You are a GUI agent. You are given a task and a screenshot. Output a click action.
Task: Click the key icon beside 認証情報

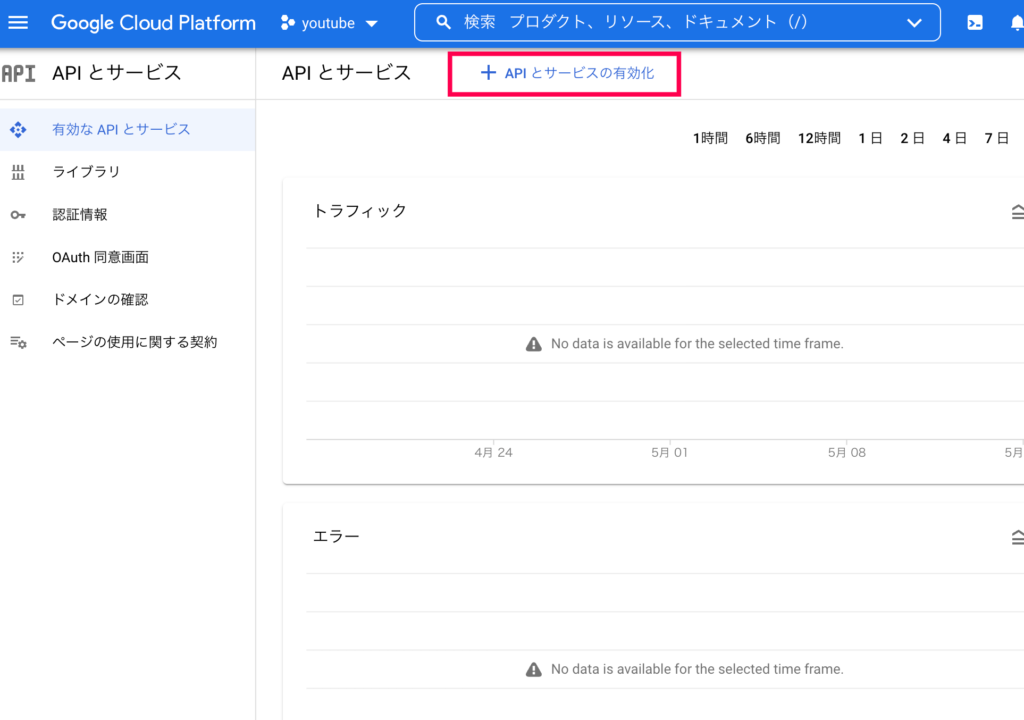tap(18, 215)
